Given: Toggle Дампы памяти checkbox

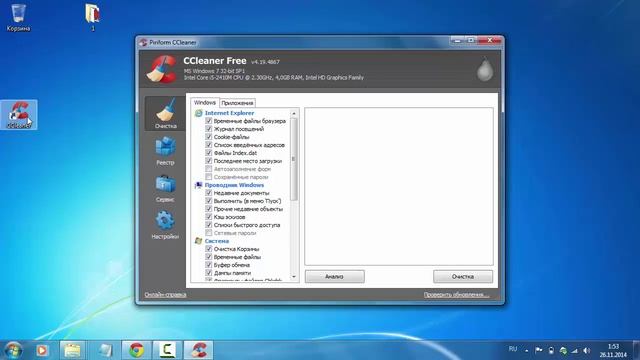Looking at the screenshot, I should (209, 273).
